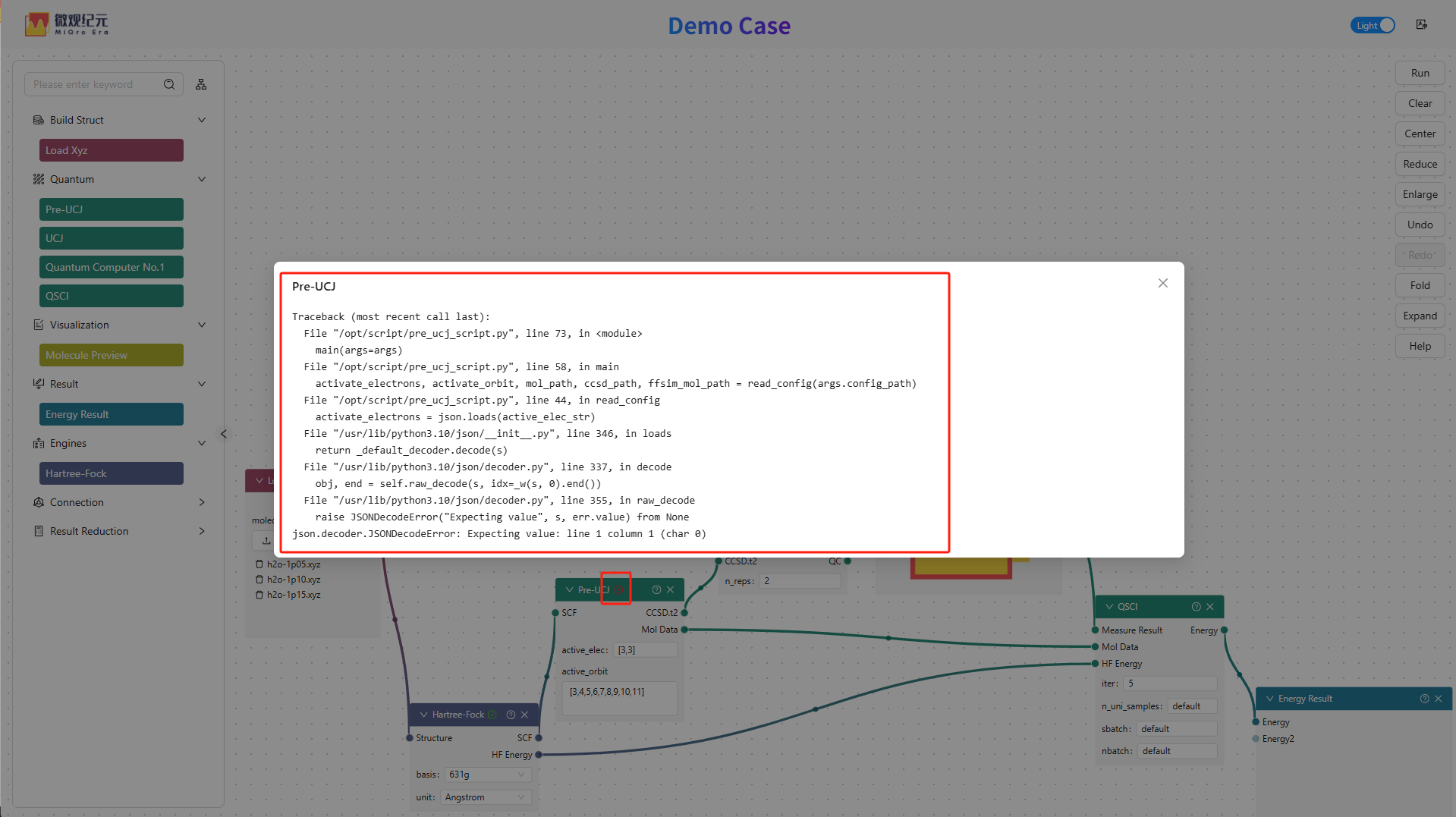
Task: Click the search magnifier icon
Action: 169,84
